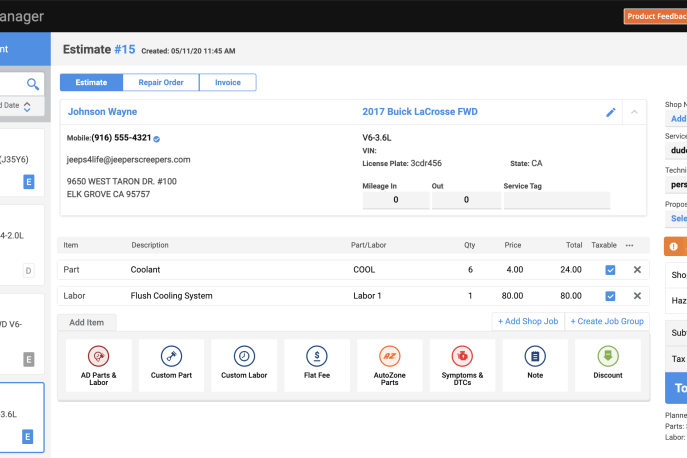This screenshot has height=458, width=687.
Task: Click the Mileage In input field
Action: [x=395, y=200]
